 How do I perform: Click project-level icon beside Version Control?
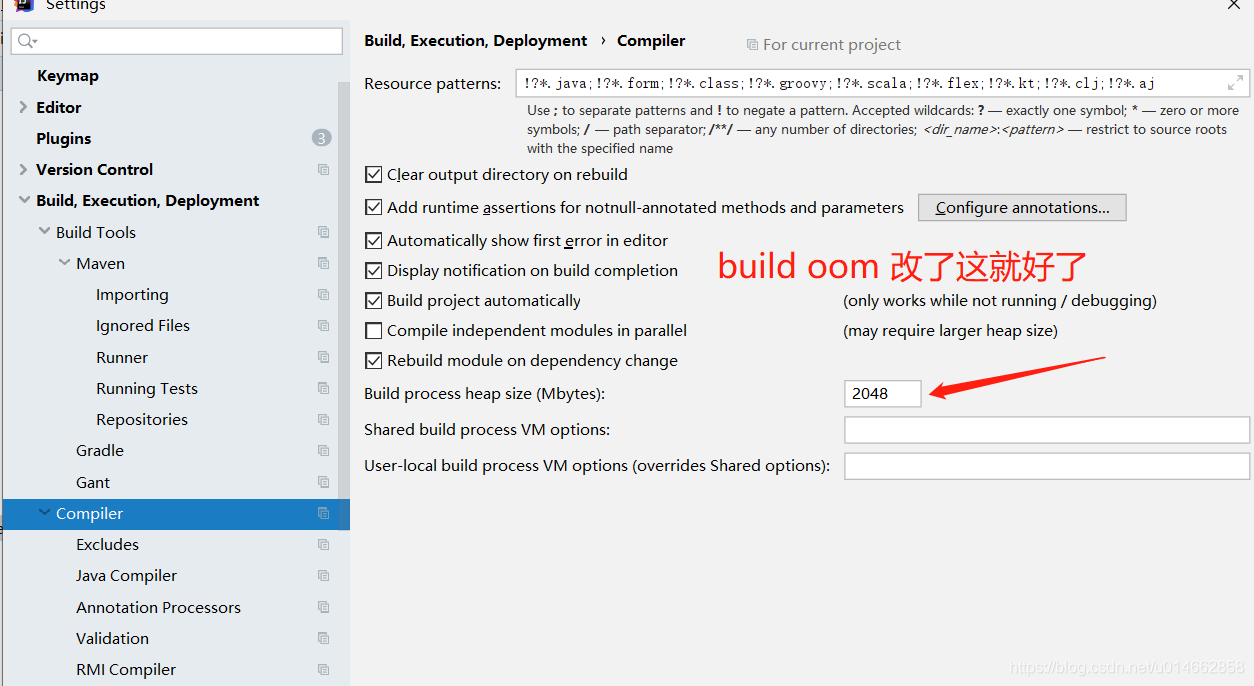point(323,170)
